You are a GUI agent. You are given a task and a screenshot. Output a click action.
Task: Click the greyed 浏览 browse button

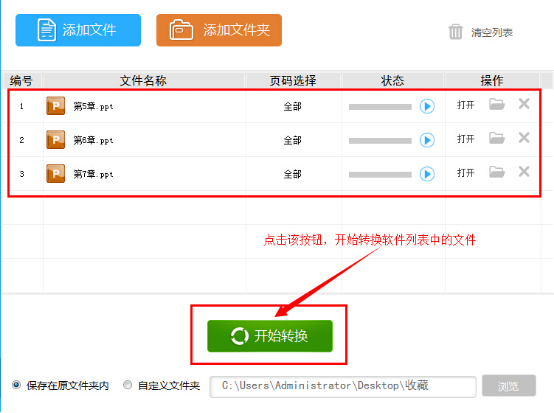pos(509,386)
